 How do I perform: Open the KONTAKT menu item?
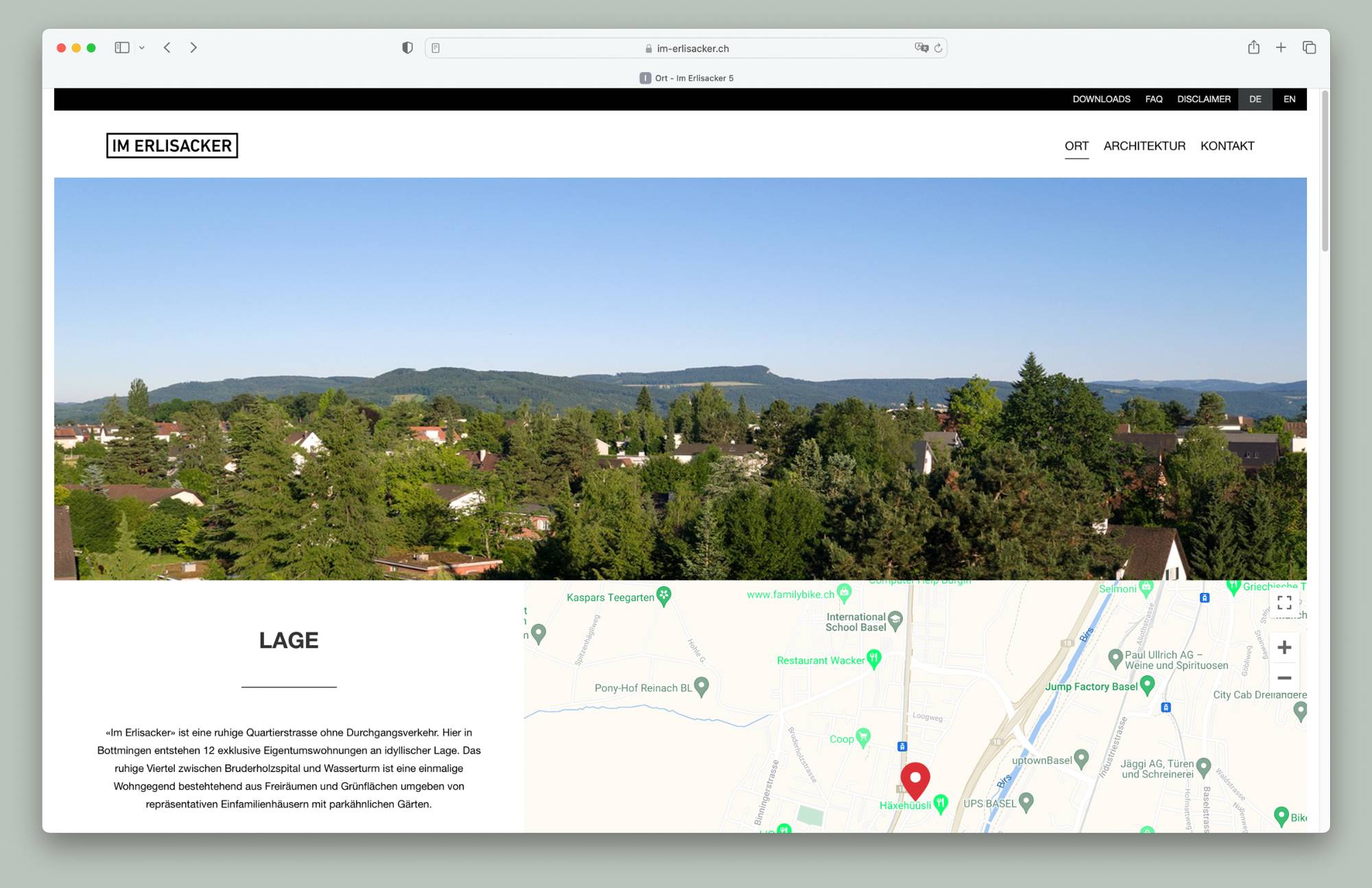(1227, 146)
